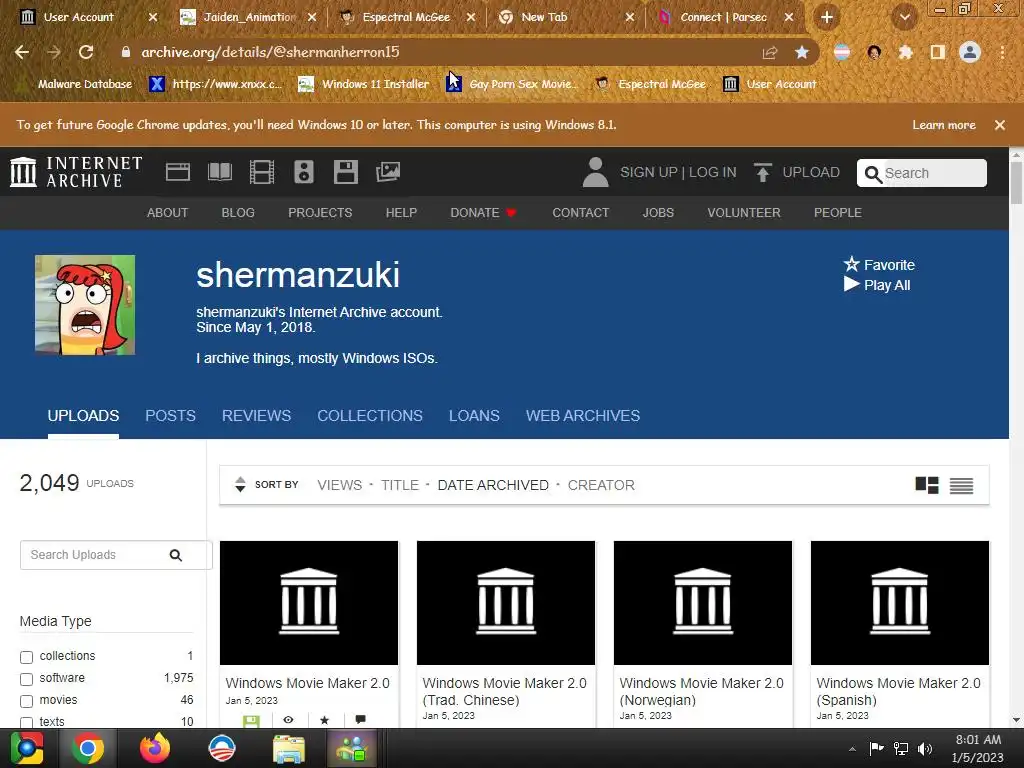Open the REVIEWS tab
Image resolution: width=1024 pixels, height=768 pixels.
(x=257, y=416)
